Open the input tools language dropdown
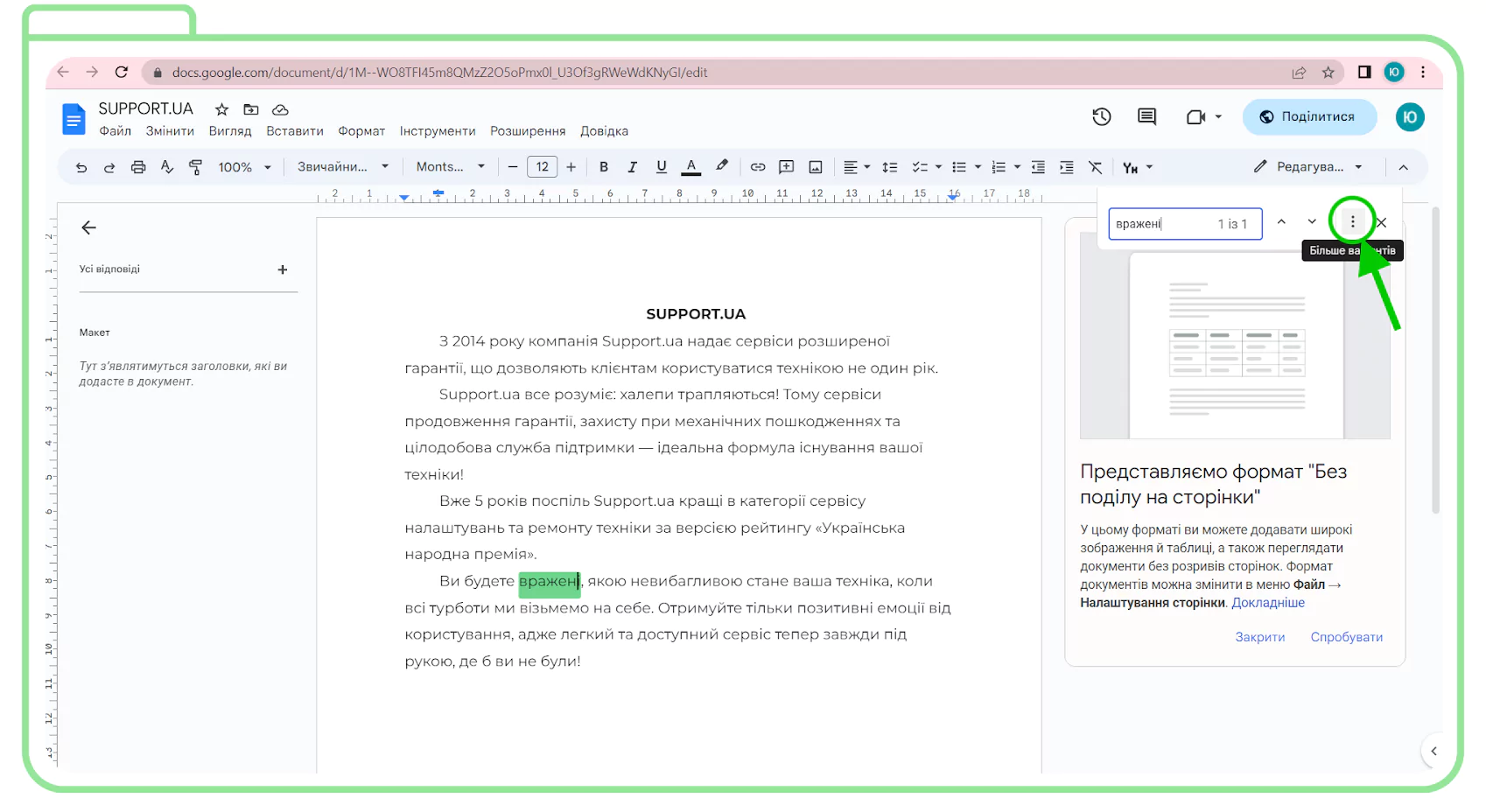Screen dimensions: 1486x812 coord(1138,167)
